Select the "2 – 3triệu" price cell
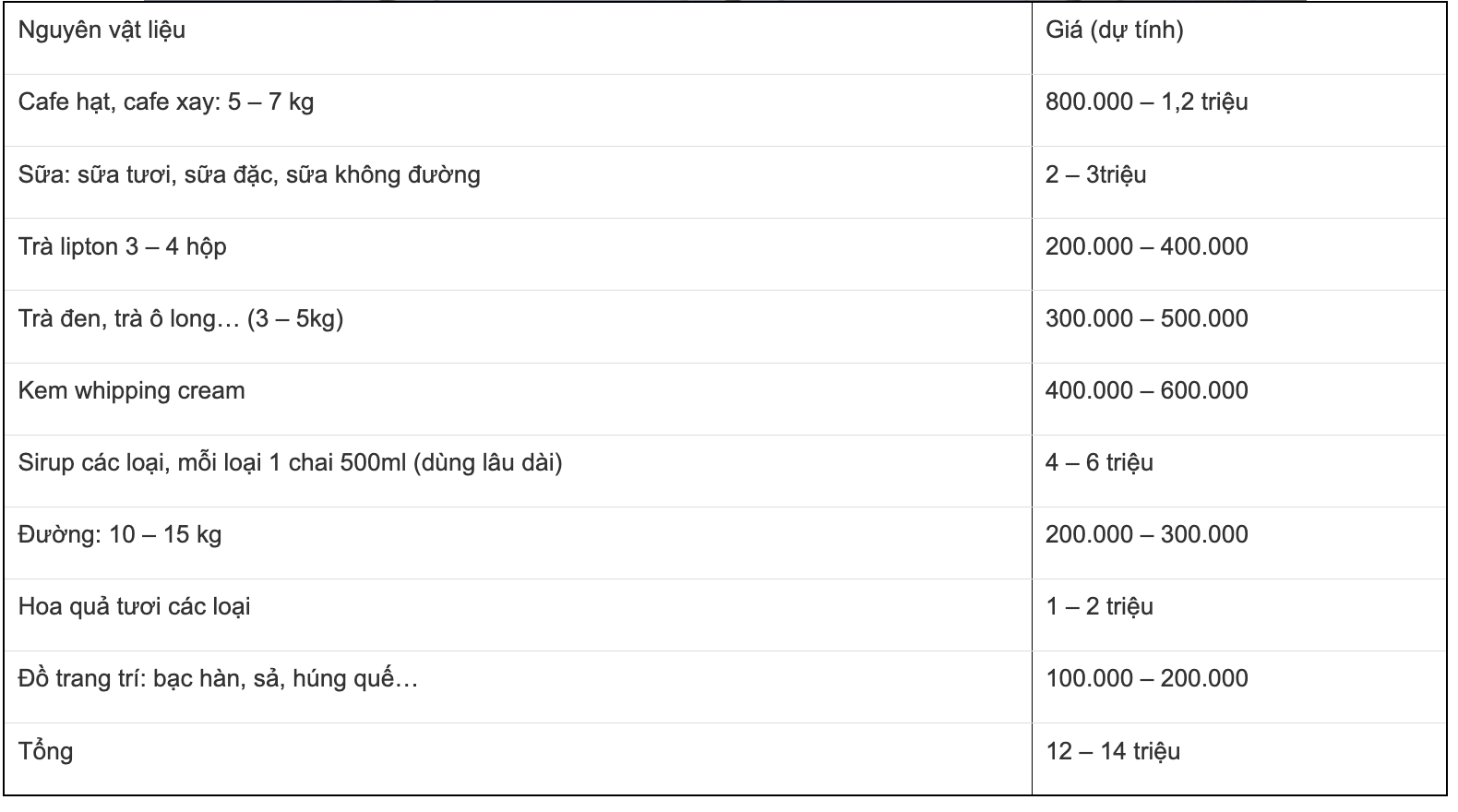 point(1095,174)
